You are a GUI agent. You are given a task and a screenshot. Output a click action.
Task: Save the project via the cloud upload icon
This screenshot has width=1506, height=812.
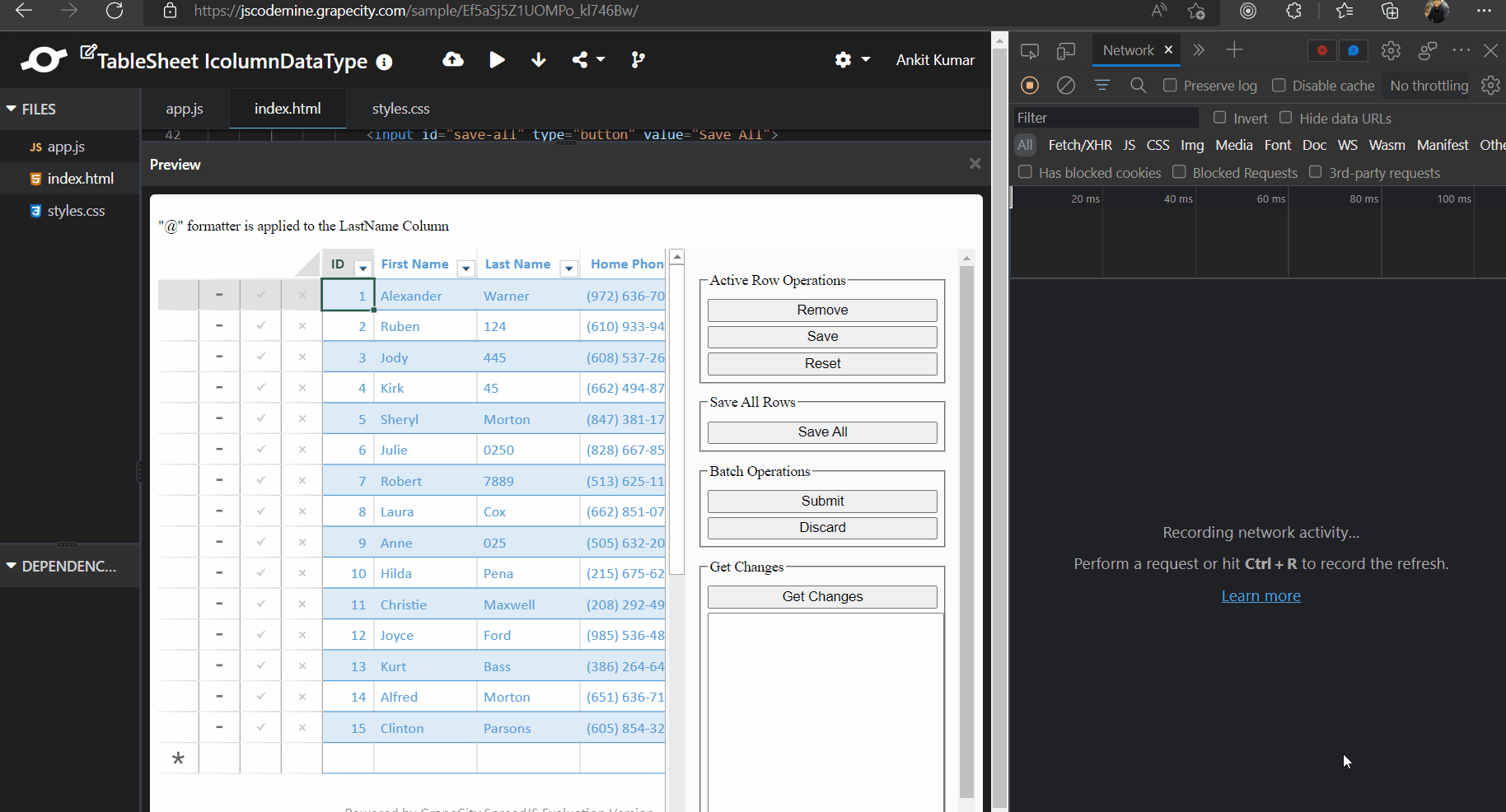[x=453, y=59]
